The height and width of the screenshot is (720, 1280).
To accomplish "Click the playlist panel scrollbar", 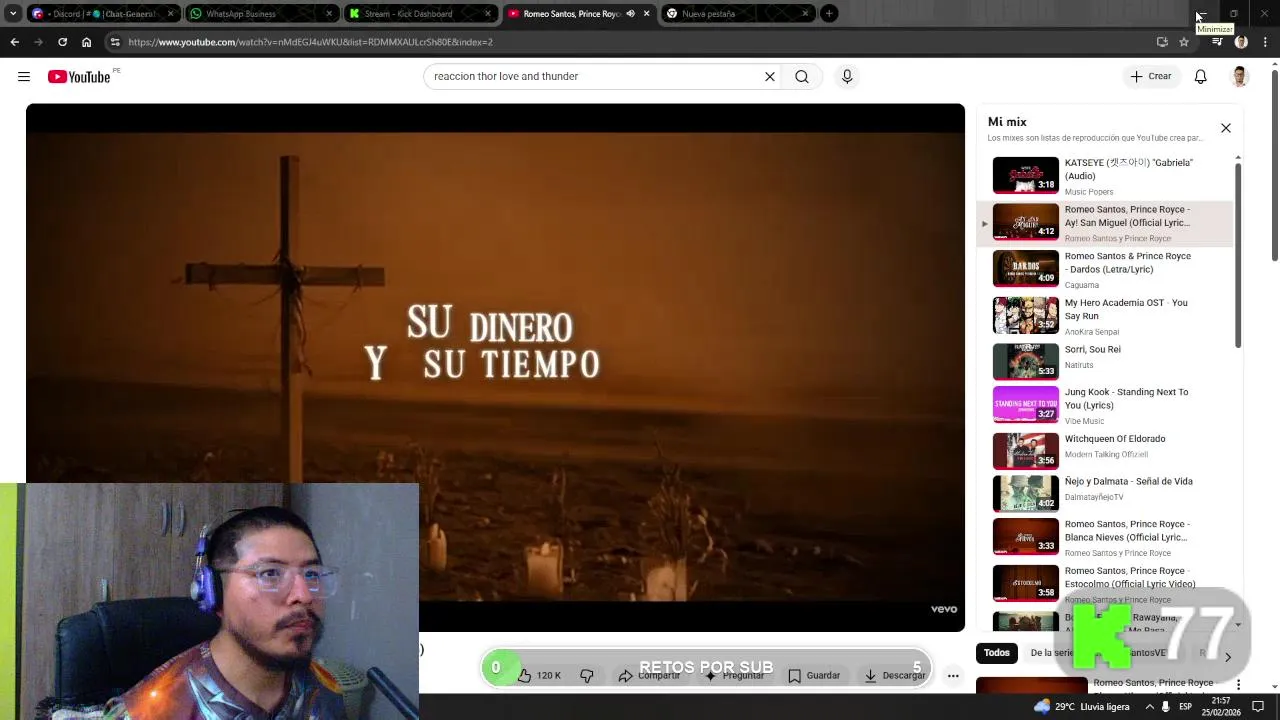I will click(x=1238, y=255).
